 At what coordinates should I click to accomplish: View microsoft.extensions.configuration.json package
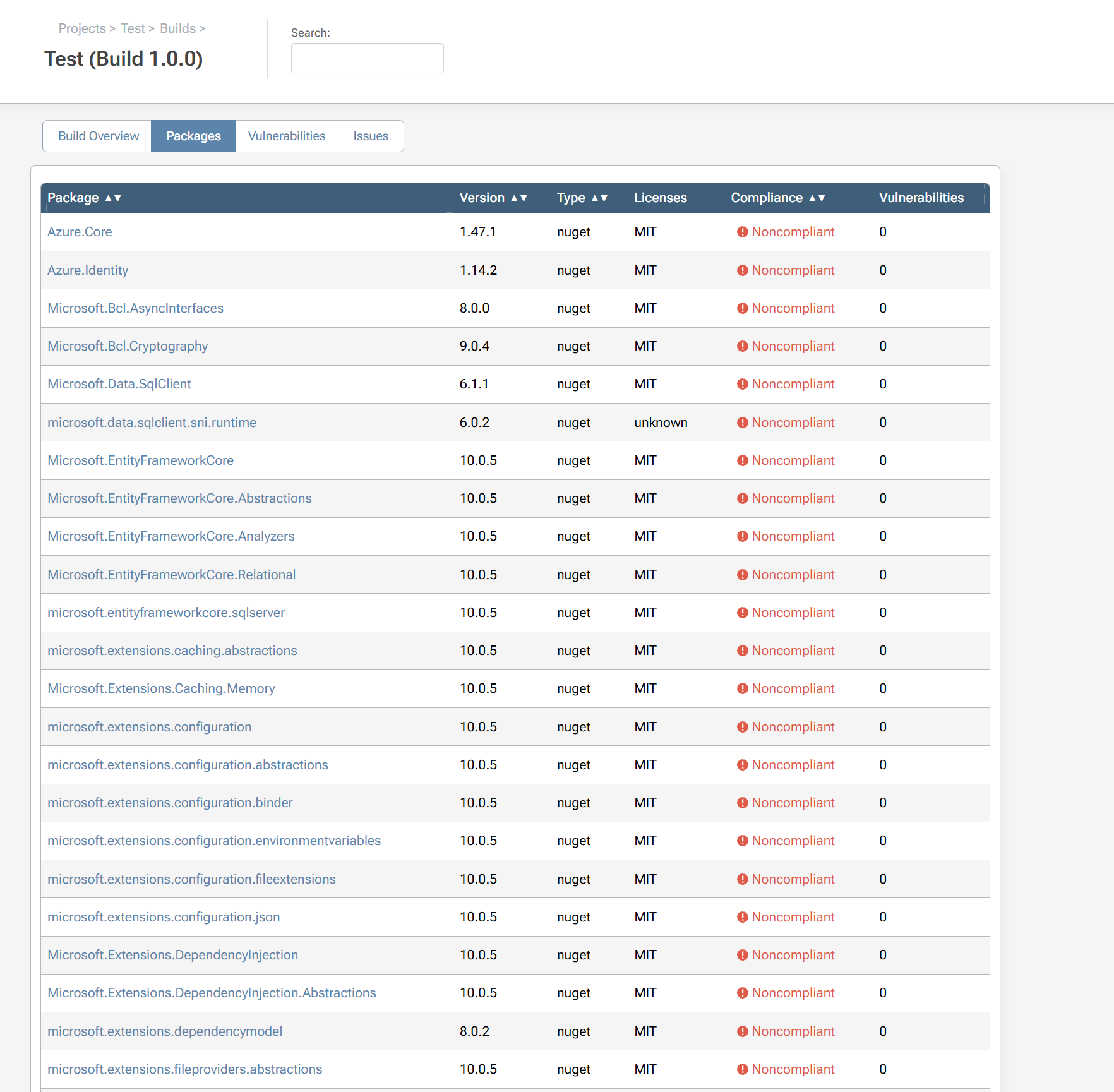[164, 917]
